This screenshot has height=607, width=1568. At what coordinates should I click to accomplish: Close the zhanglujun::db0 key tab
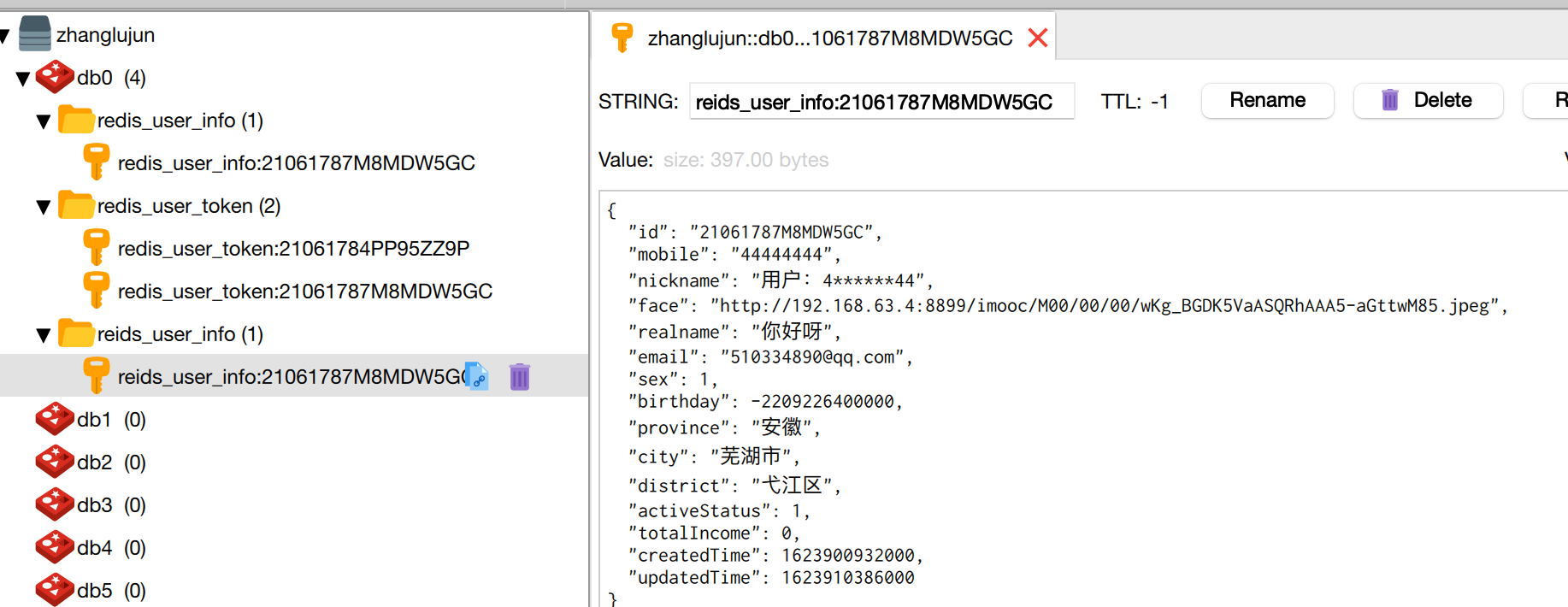[x=1038, y=38]
